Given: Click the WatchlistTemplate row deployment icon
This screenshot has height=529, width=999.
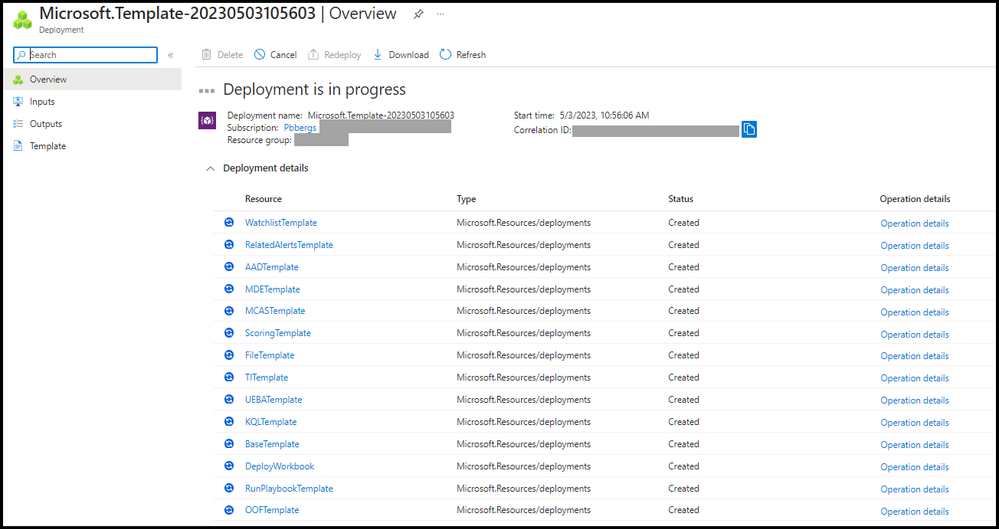Looking at the screenshot, I should click(229, 222).
